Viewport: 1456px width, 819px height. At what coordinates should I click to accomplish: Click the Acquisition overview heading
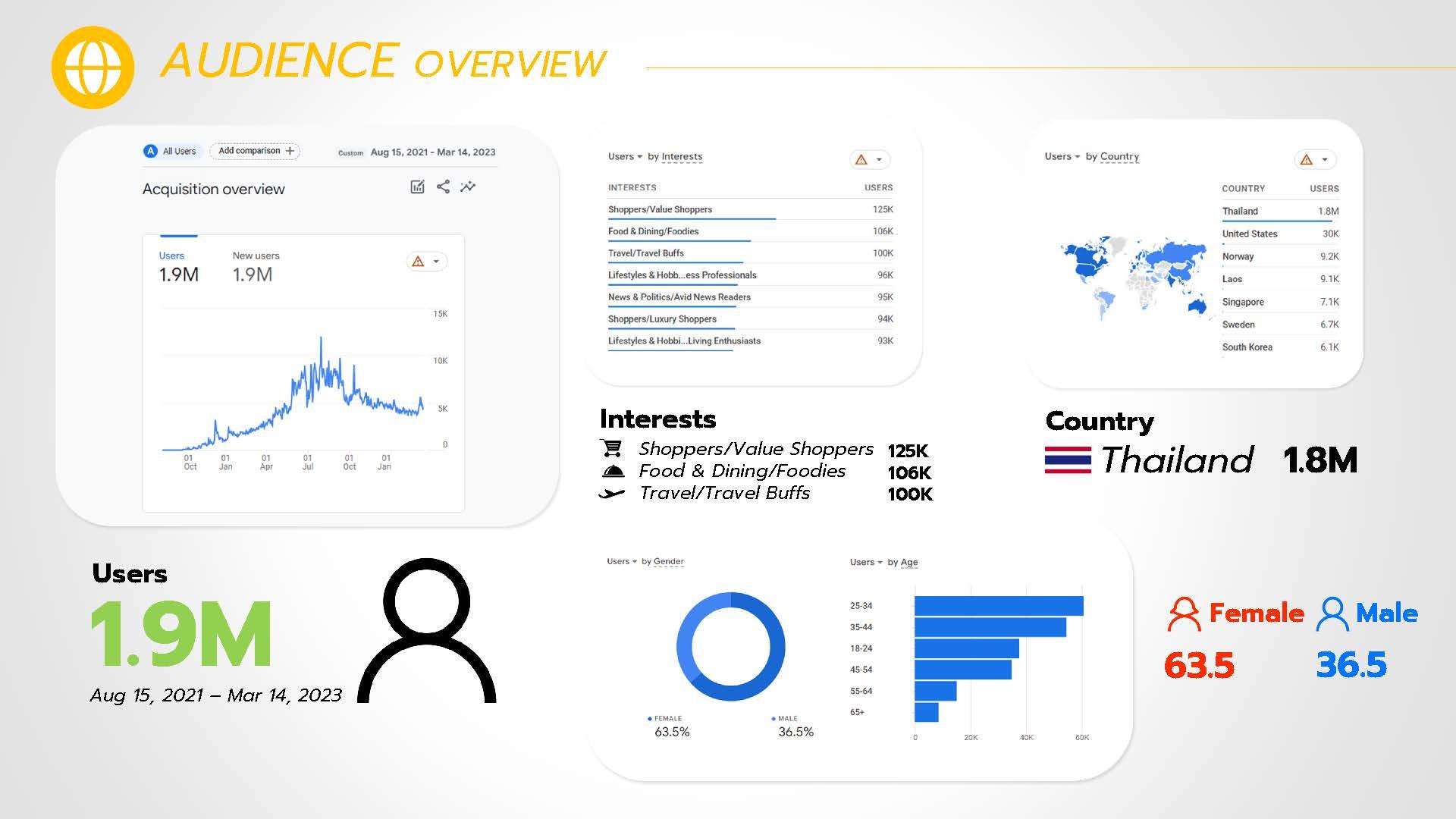click(x=214, y=189)
